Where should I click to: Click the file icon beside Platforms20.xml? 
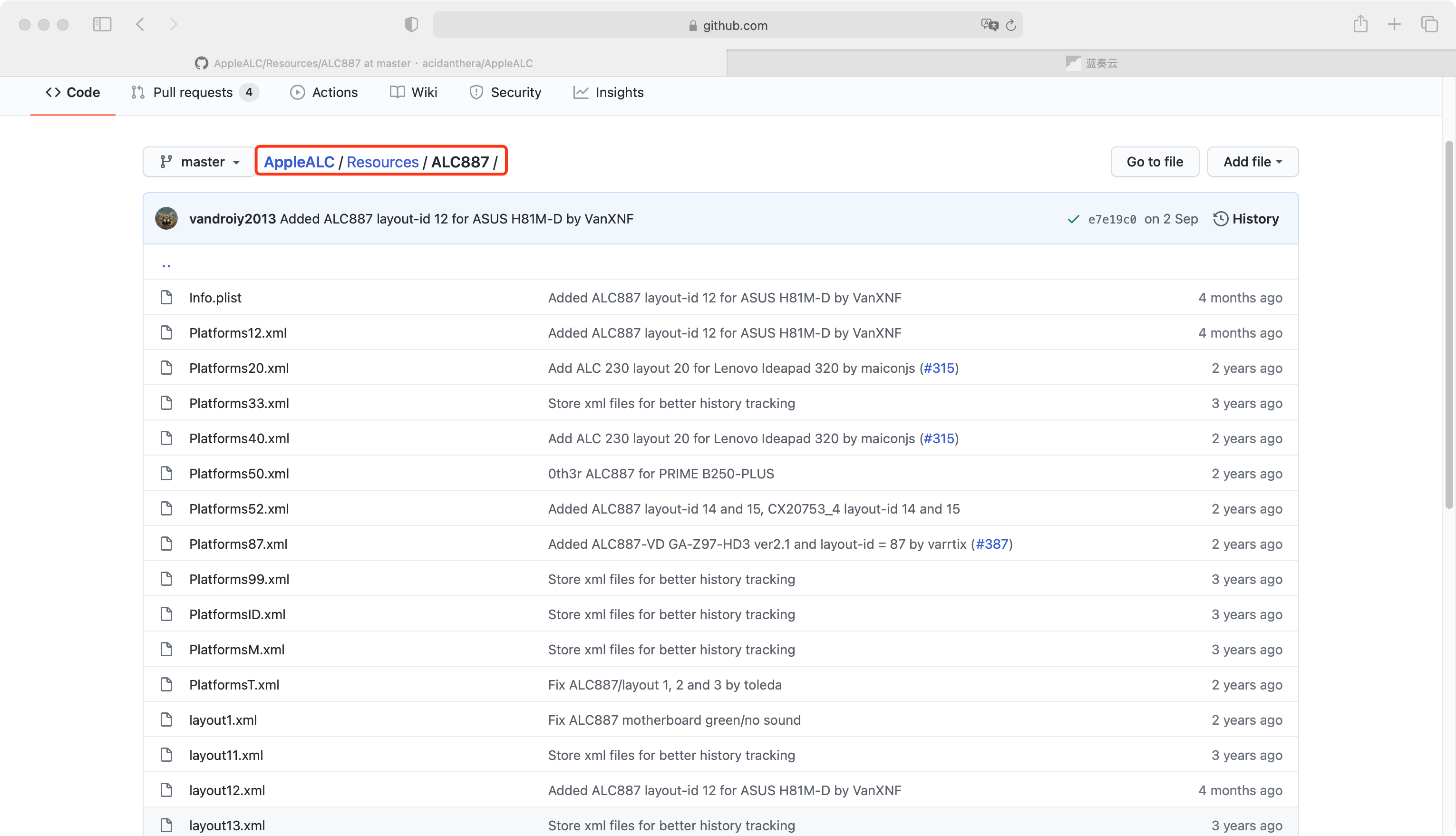point(166,368)
